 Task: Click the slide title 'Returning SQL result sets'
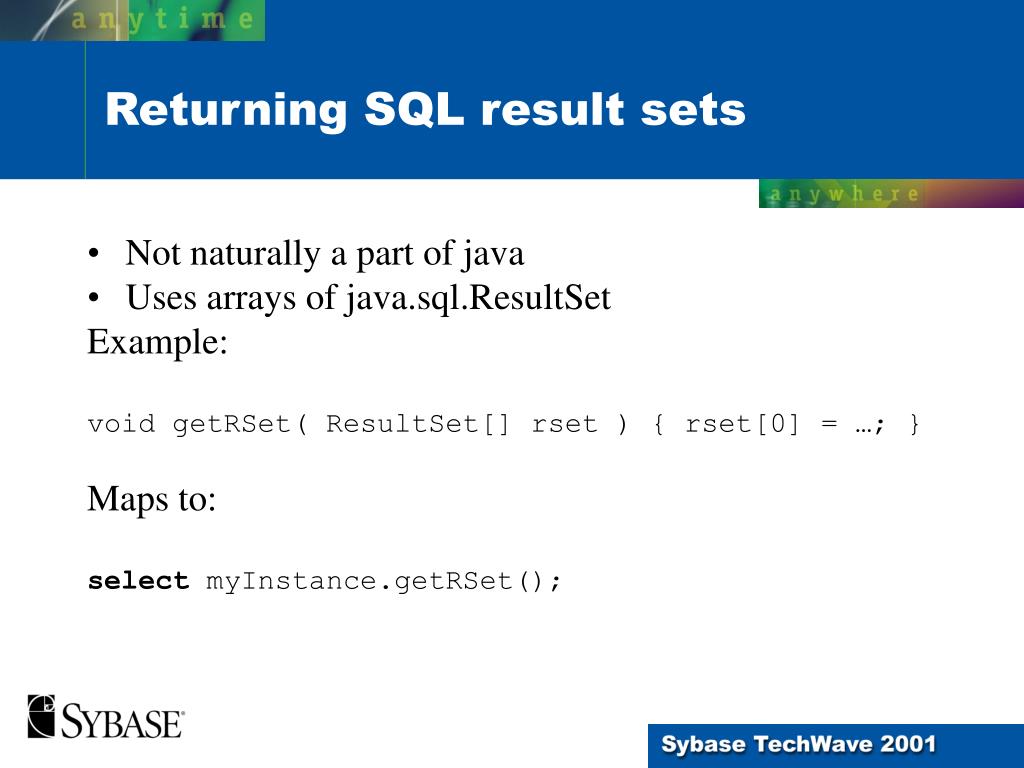[x=425, y=109]
